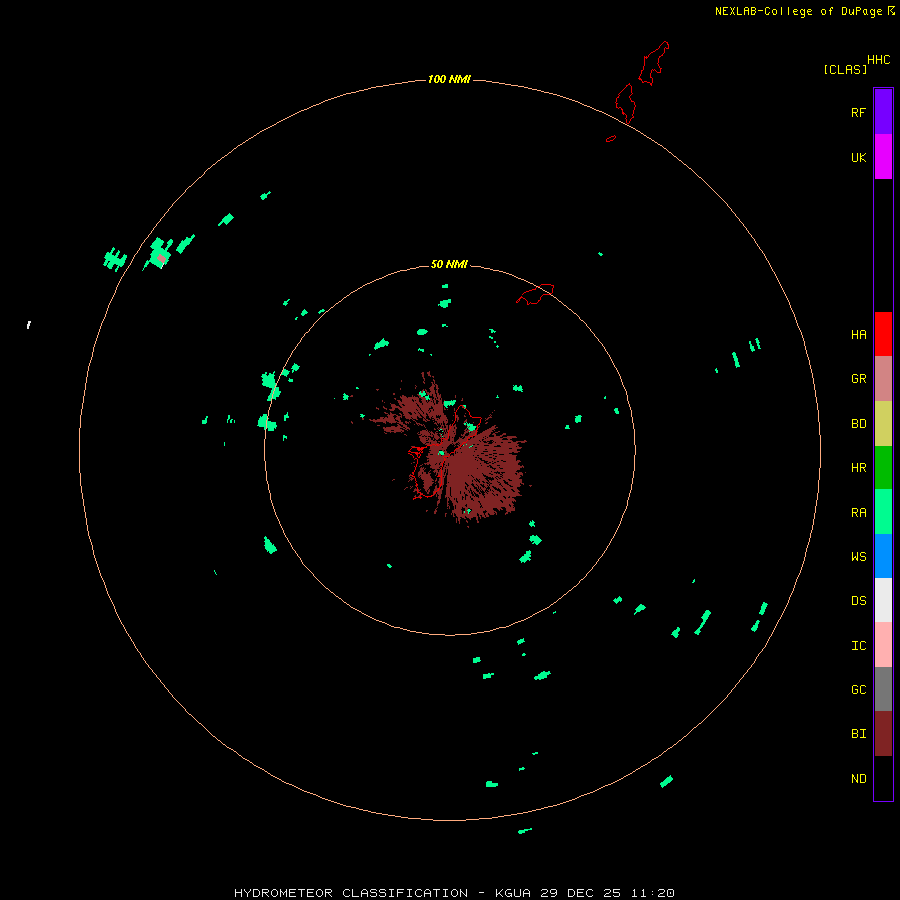Click the HR legend label

[858, 468]
